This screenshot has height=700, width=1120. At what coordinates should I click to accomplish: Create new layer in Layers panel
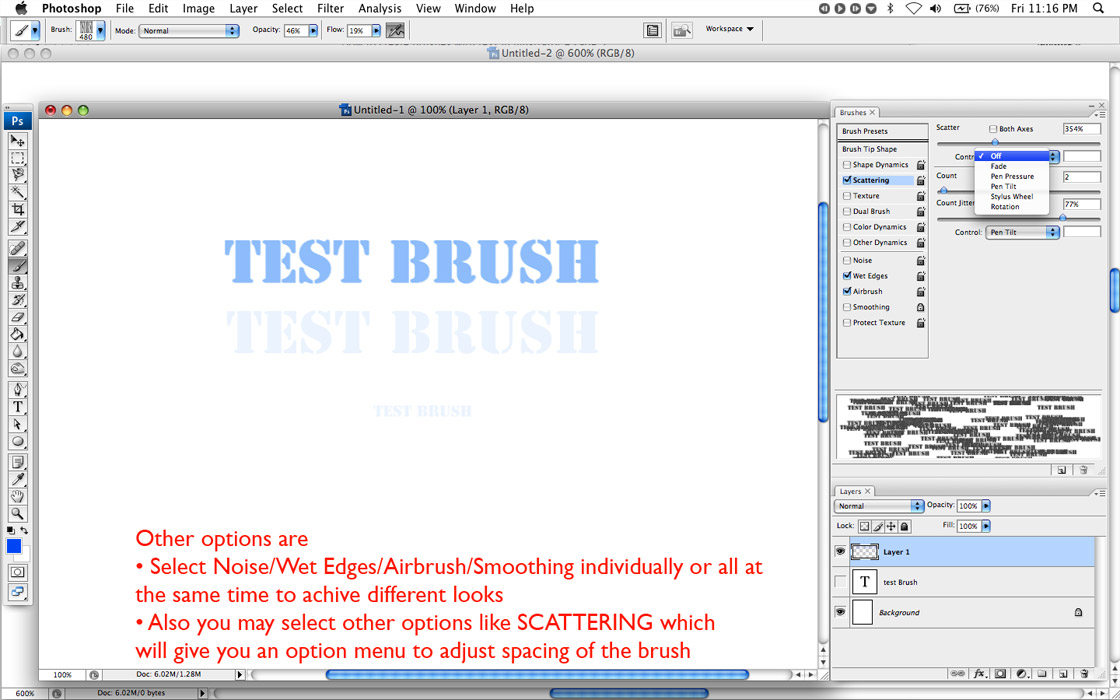pos(1063,673)
